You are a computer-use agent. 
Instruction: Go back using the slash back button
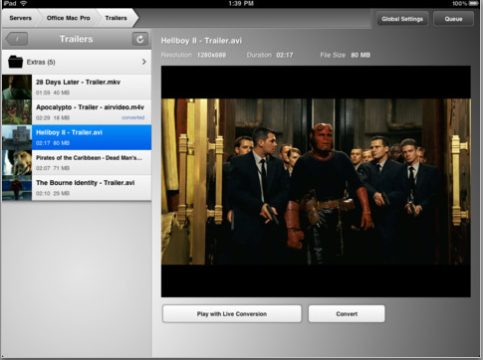tap(17, 39)
